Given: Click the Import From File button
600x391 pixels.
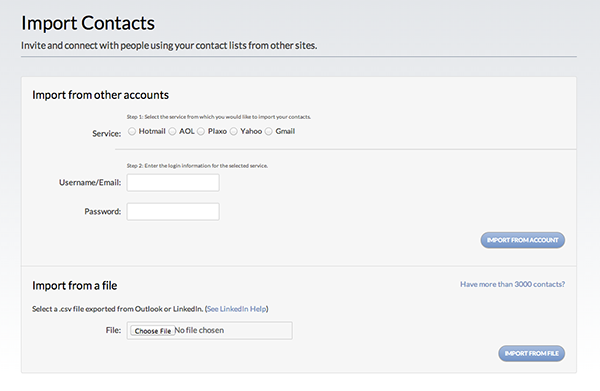Looking at the screenshot, I should (x=532, y=353).
